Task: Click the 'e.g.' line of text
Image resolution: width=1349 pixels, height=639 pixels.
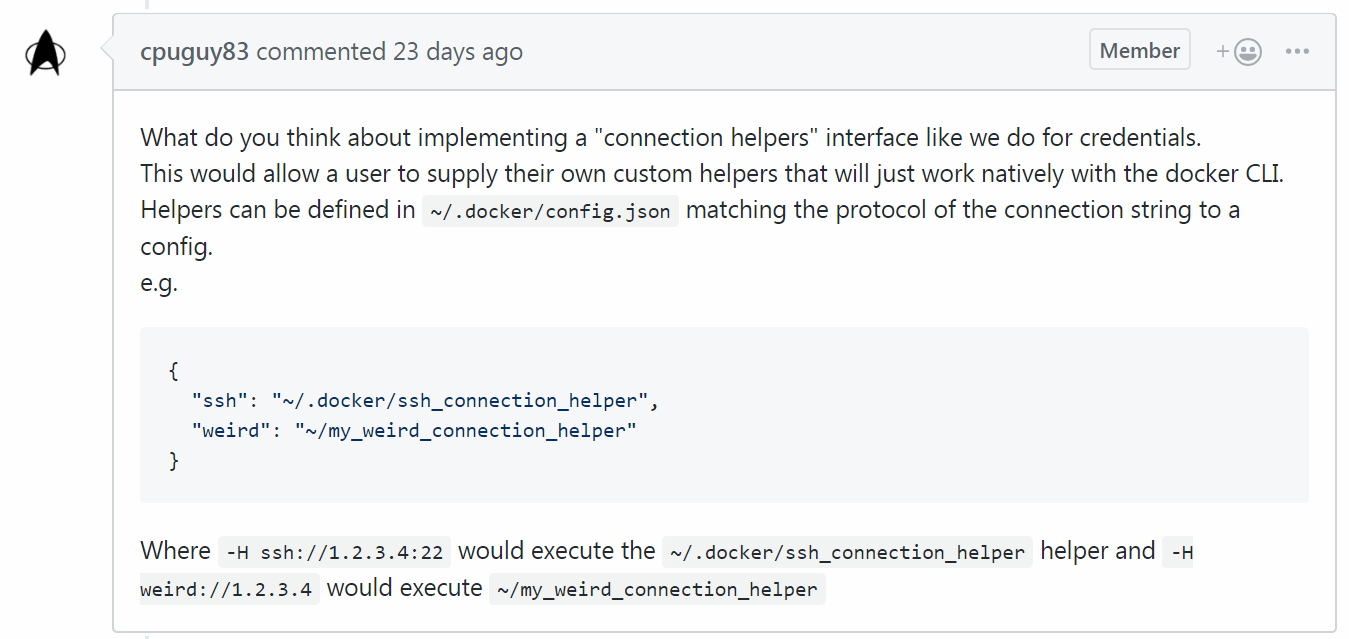Action: (x=157, y=282)
